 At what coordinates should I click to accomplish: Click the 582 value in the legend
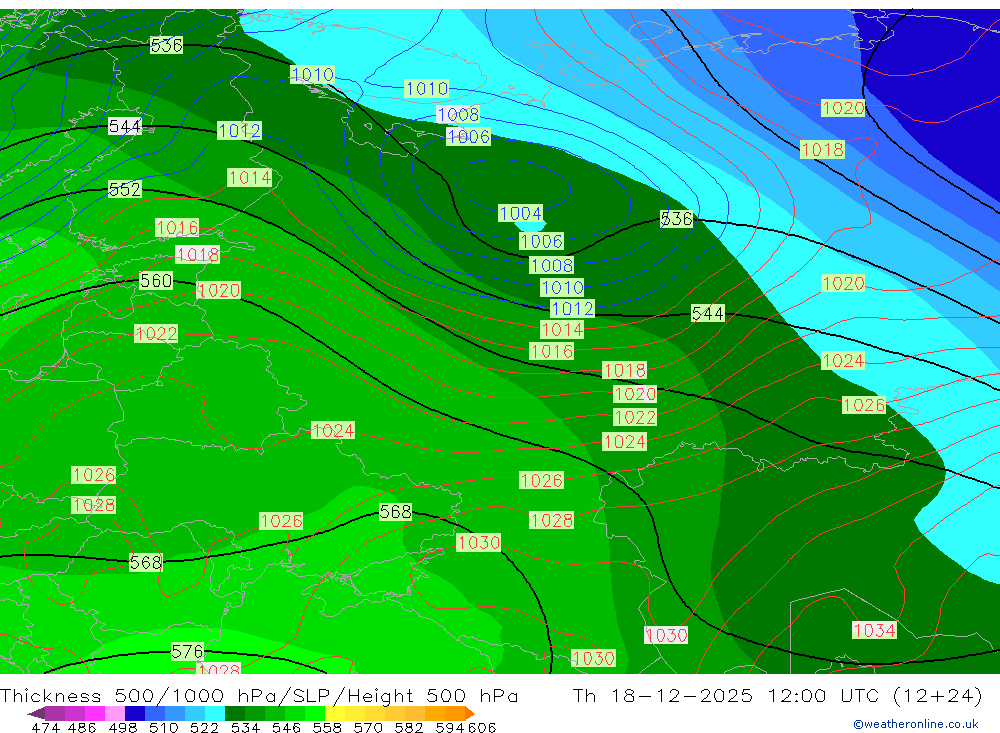click(408, 727)
